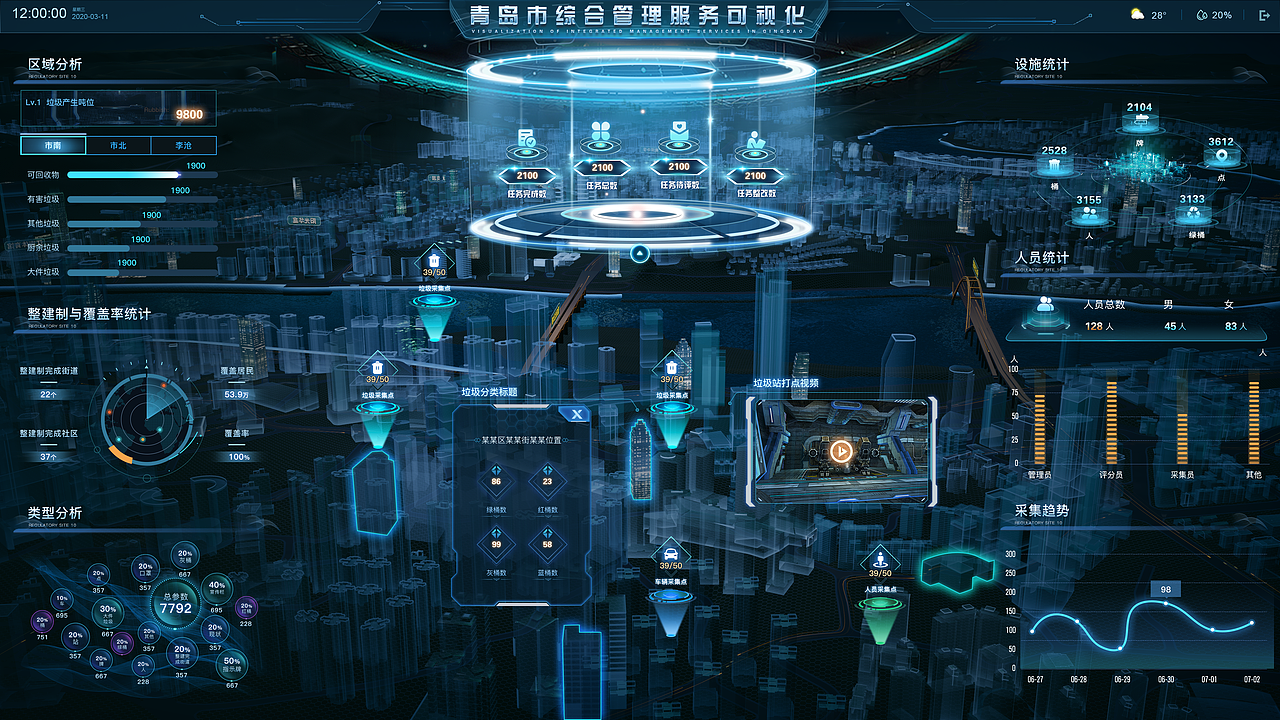Click the 20% humidity icon
This screenshot has width=1280, height=720.
1203,14
